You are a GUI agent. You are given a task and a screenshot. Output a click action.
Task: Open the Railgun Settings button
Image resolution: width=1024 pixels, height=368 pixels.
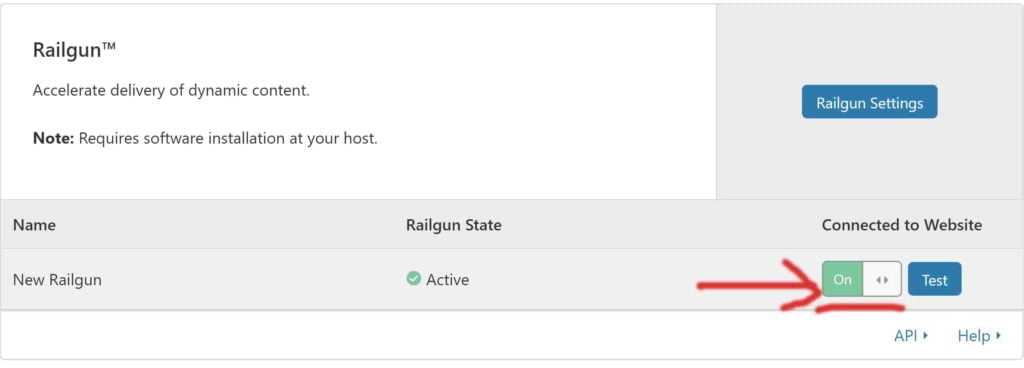869,102
